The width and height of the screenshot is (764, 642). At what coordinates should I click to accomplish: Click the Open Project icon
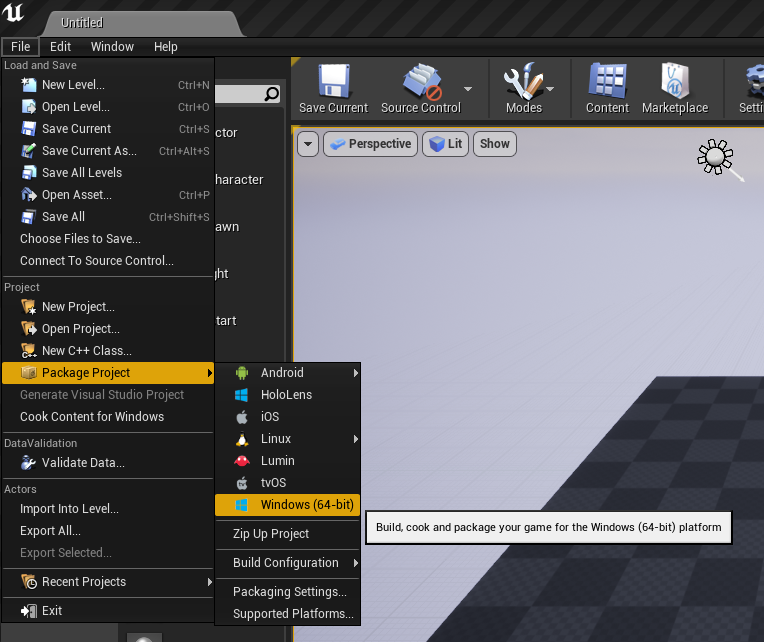[29, 329]
